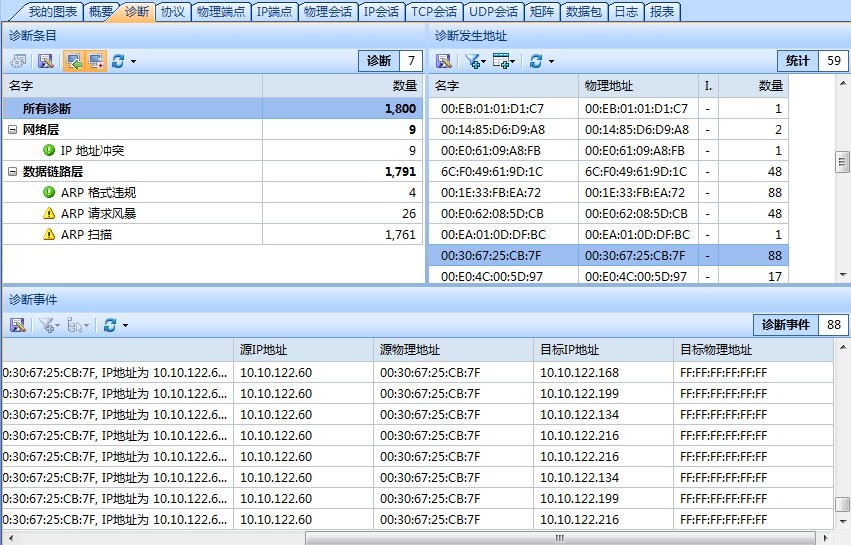Switch to the 协议 tab
The image size is (851, 545).
click(x=173, y=12)
